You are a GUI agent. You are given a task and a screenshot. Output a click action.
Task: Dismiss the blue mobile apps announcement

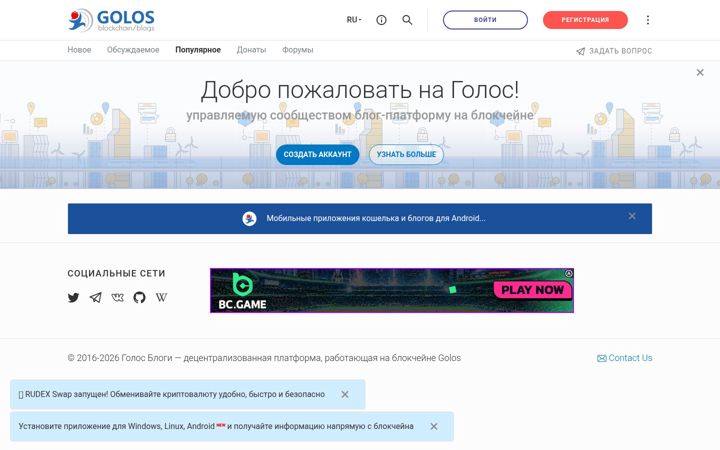click(x=632, y=216)
